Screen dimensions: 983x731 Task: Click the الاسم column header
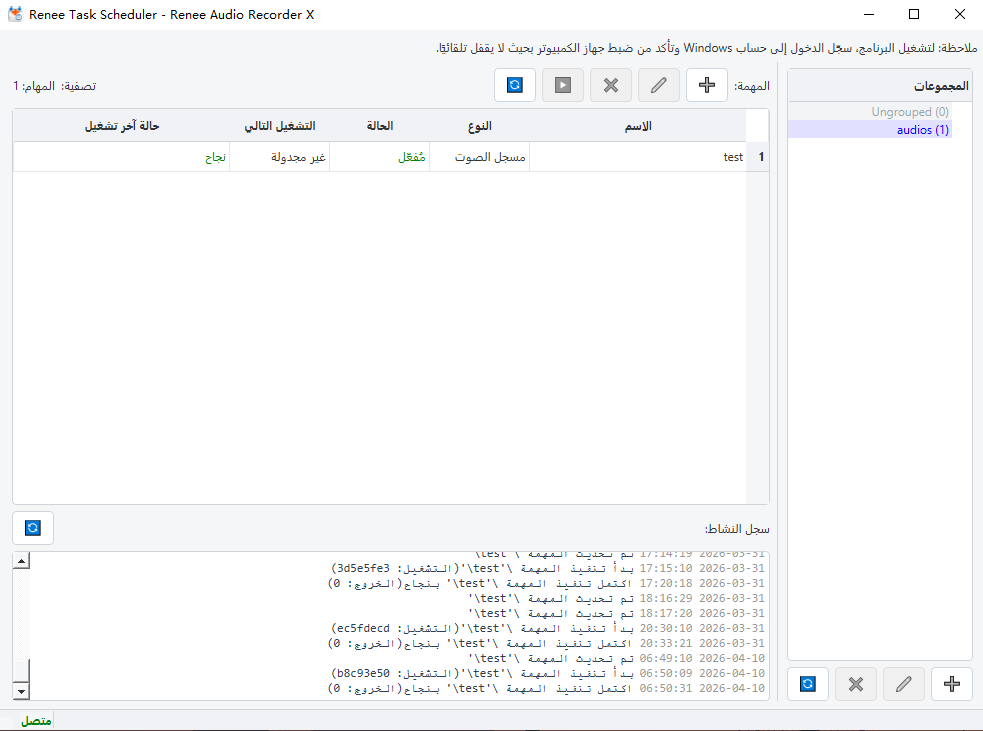click(638, 126)
